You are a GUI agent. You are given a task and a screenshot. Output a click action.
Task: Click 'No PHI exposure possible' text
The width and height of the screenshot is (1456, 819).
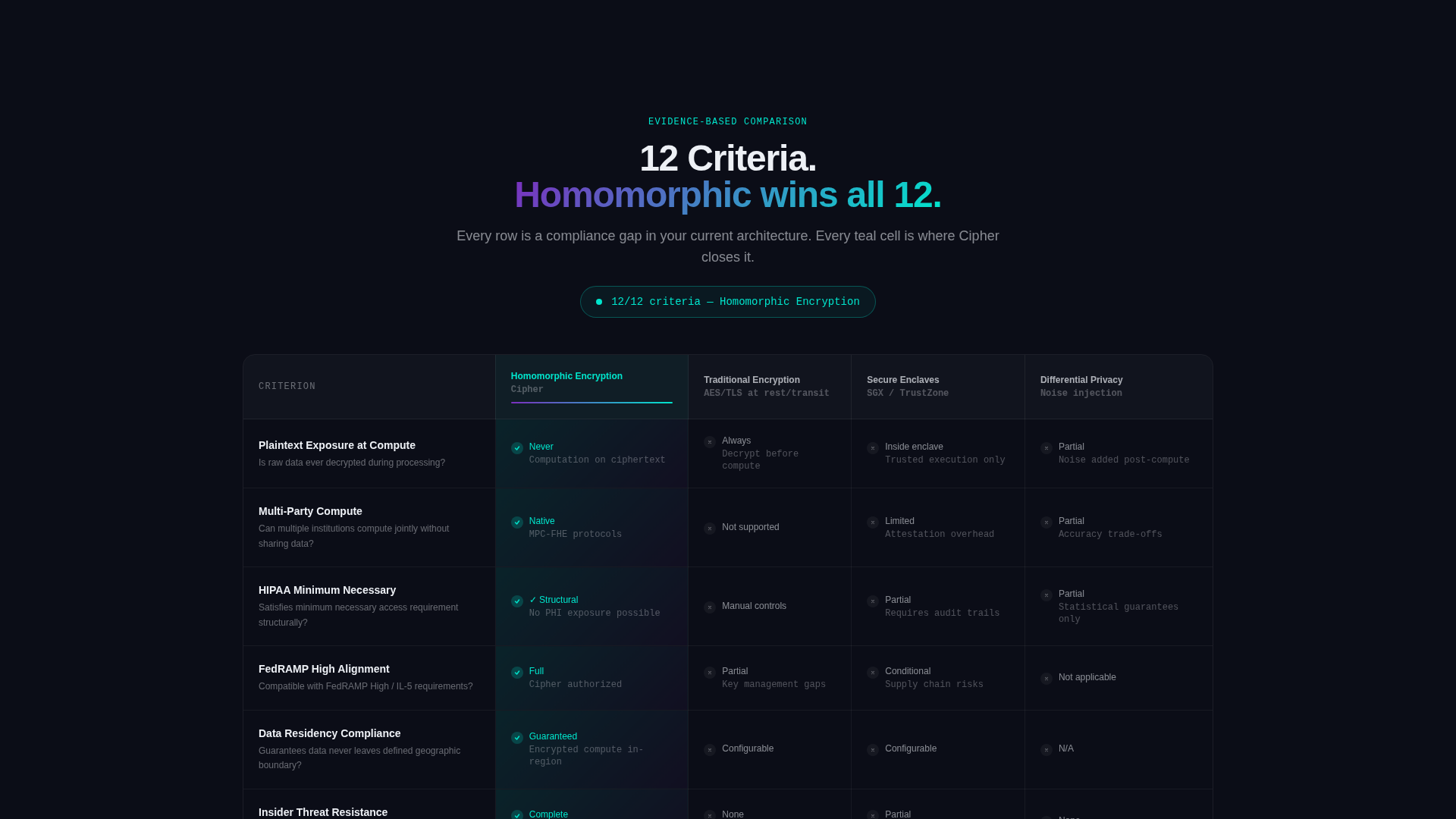click(595, 613)
